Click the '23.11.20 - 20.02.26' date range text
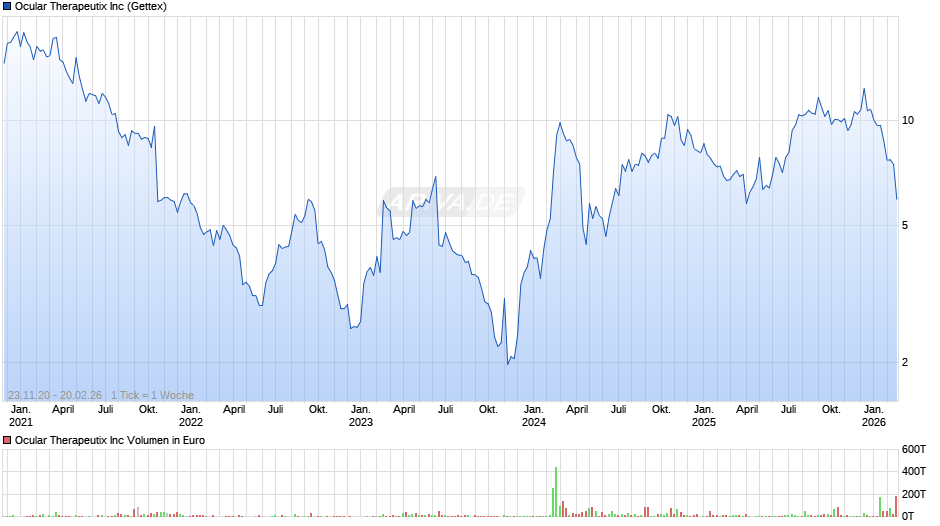This screenshot has width=940, height=526. pyautogui.click(x=55, y=395)
